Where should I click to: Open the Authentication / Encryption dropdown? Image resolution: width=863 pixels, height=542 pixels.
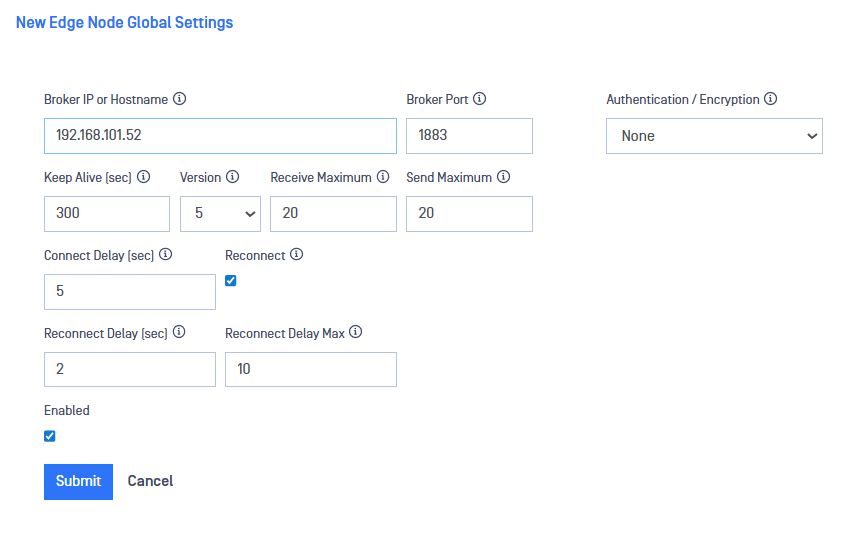(x=714, y=136)
